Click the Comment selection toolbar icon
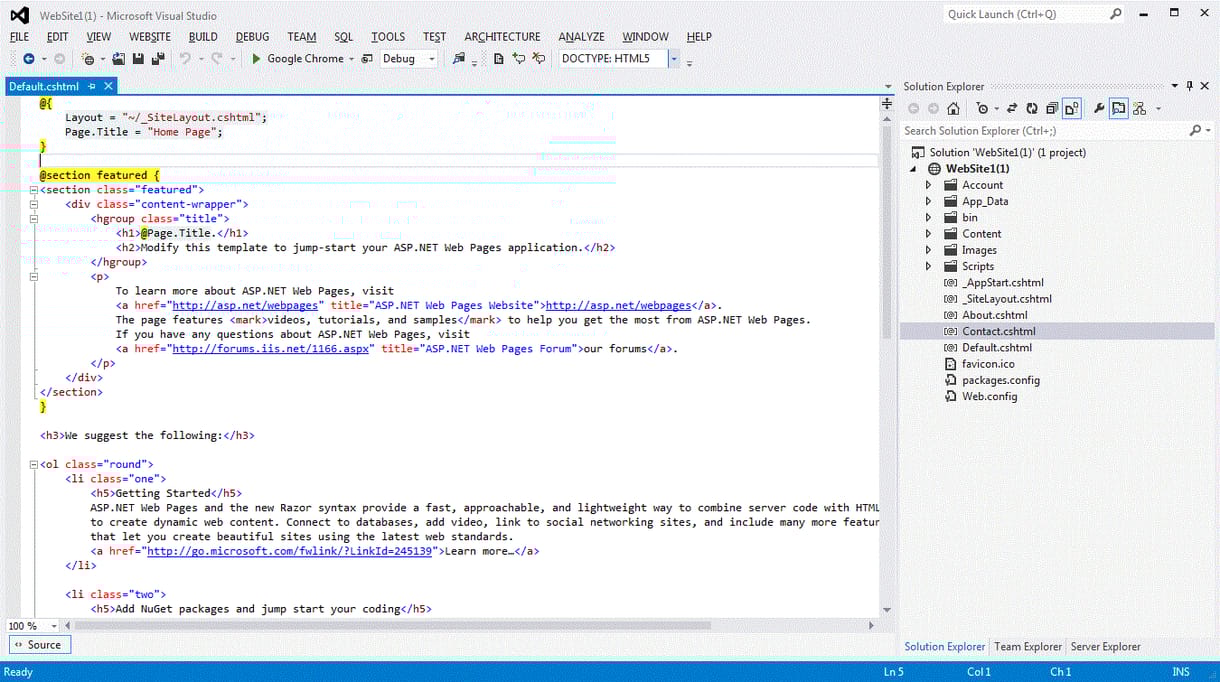Viewport: 1220px width, 682px height. point(519,59)
